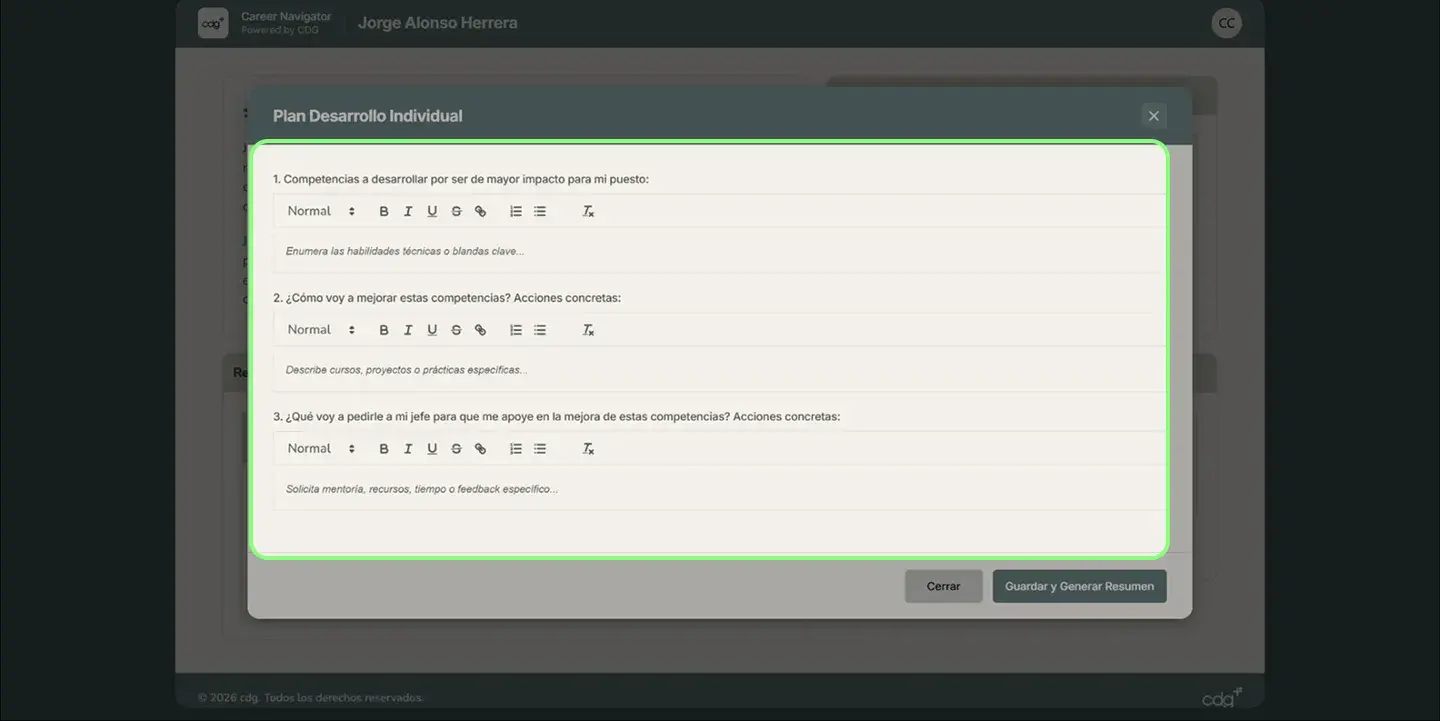Toggle bold in the pedirle a mi jefe editor

tap(384, 449)
